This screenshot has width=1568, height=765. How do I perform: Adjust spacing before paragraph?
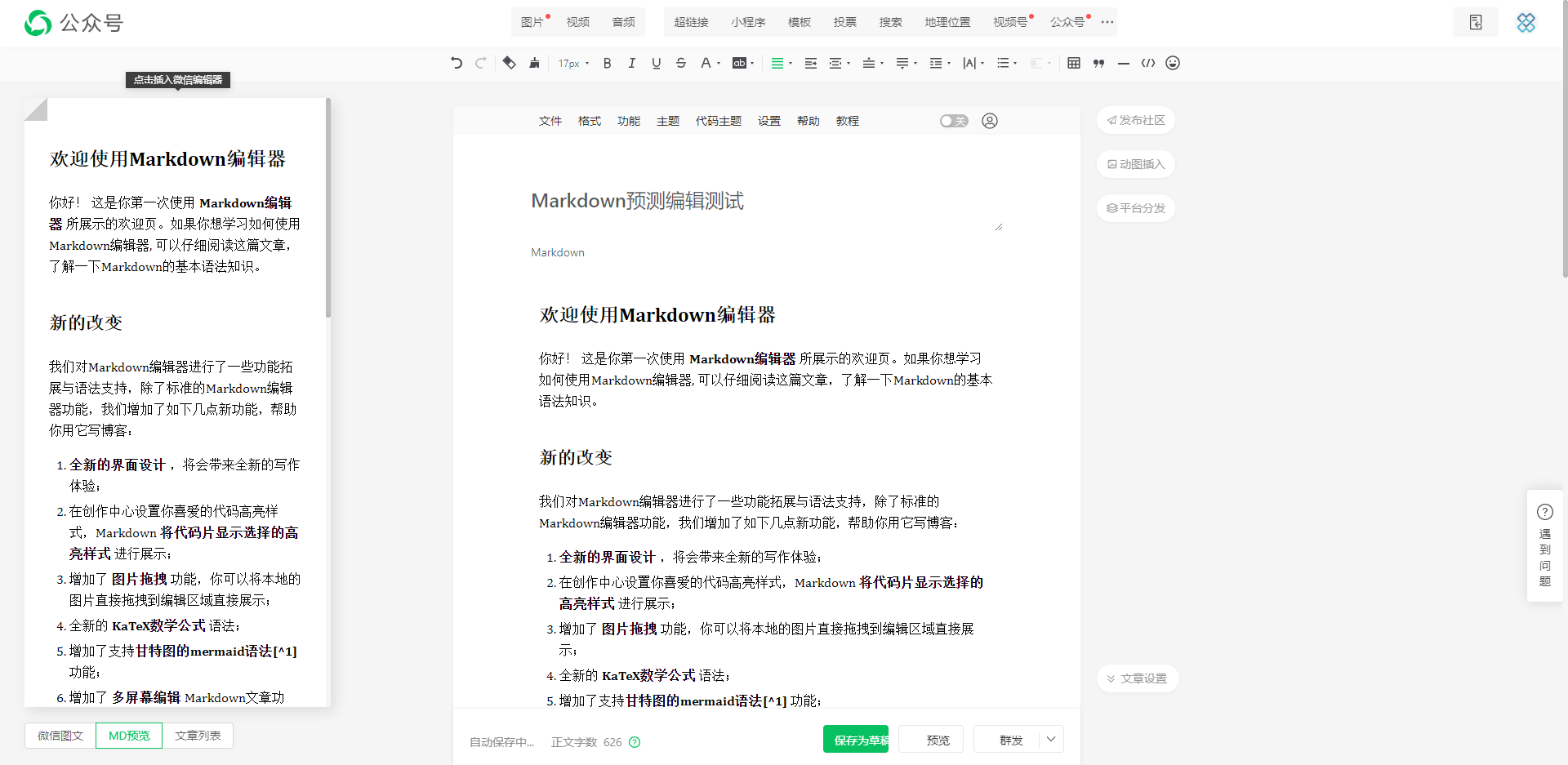pyautogui.click(x=869, y=63)
